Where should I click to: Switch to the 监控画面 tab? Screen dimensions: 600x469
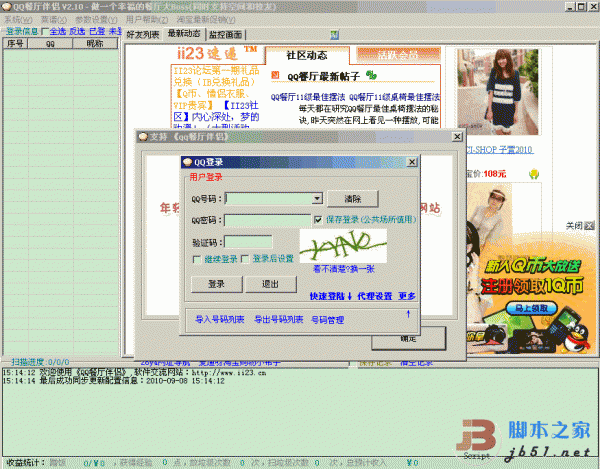(x=225, y=35)
